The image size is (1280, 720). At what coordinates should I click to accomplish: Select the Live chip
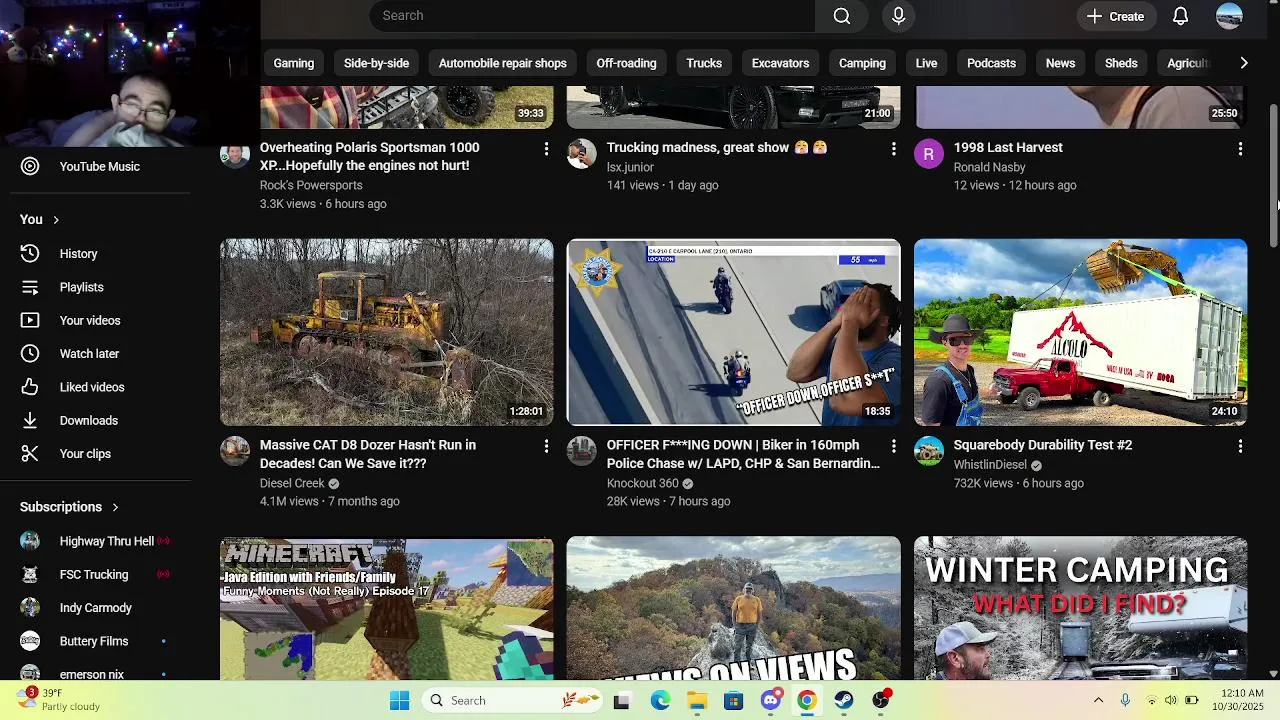[926, 63]
